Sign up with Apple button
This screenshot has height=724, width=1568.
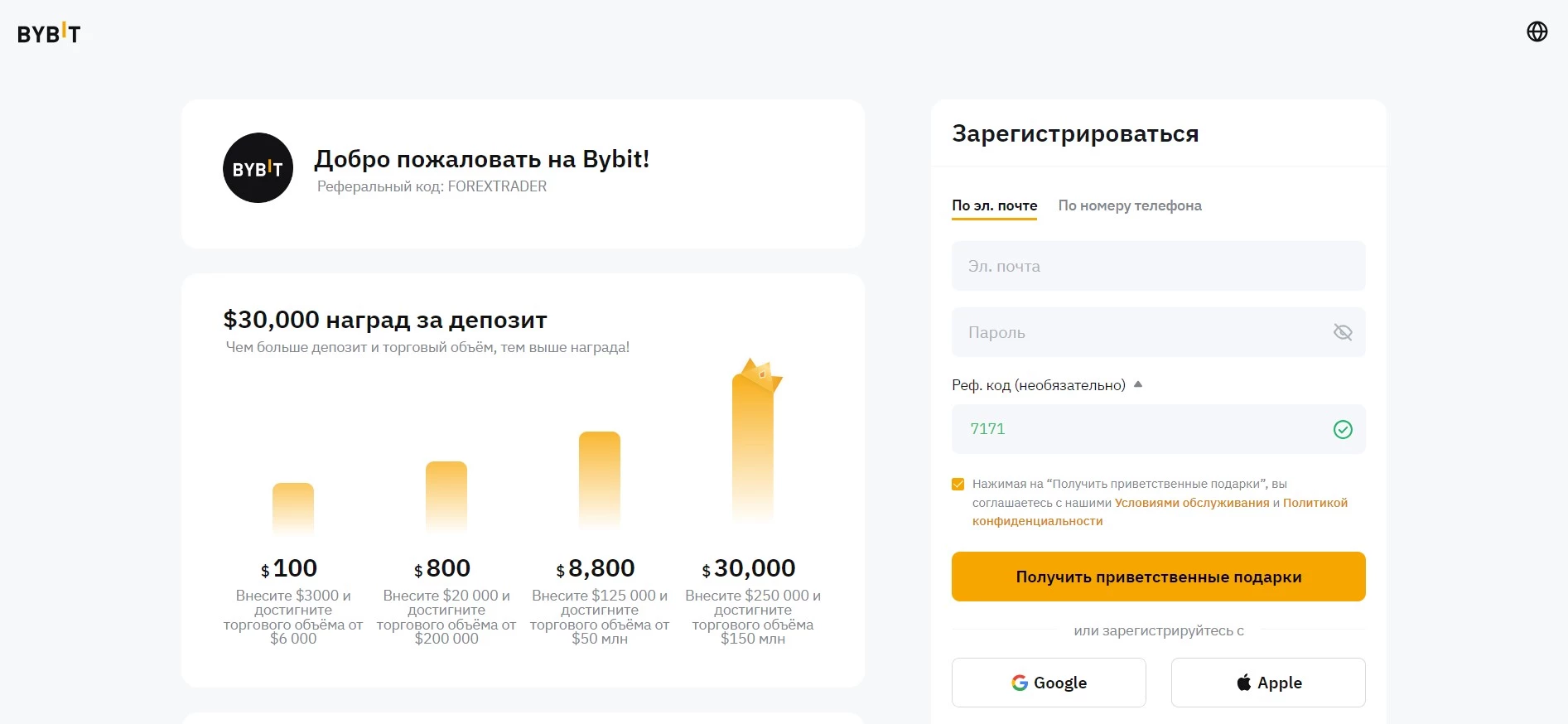click(1267, 683)
